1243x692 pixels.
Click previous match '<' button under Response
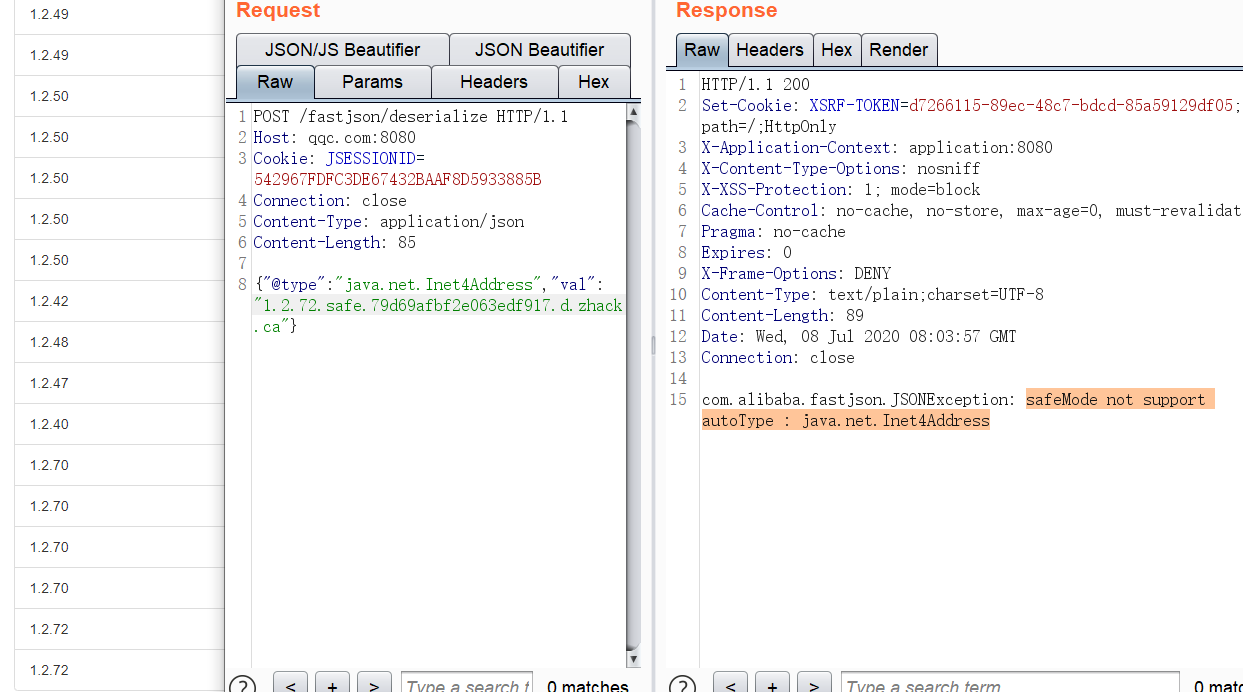pyautogui.click(x=730, y=685)
